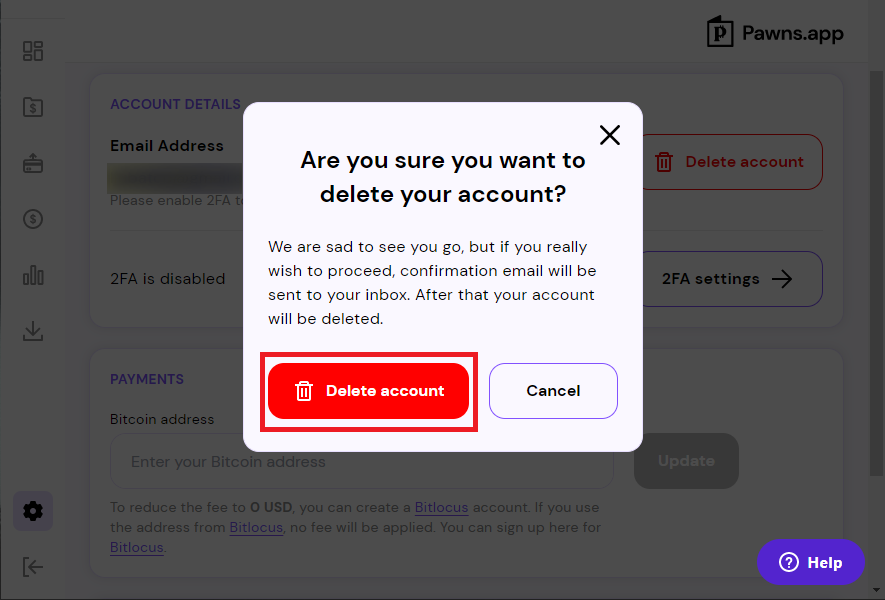Close the delete confirmation dialog with X

coord(610,135)
